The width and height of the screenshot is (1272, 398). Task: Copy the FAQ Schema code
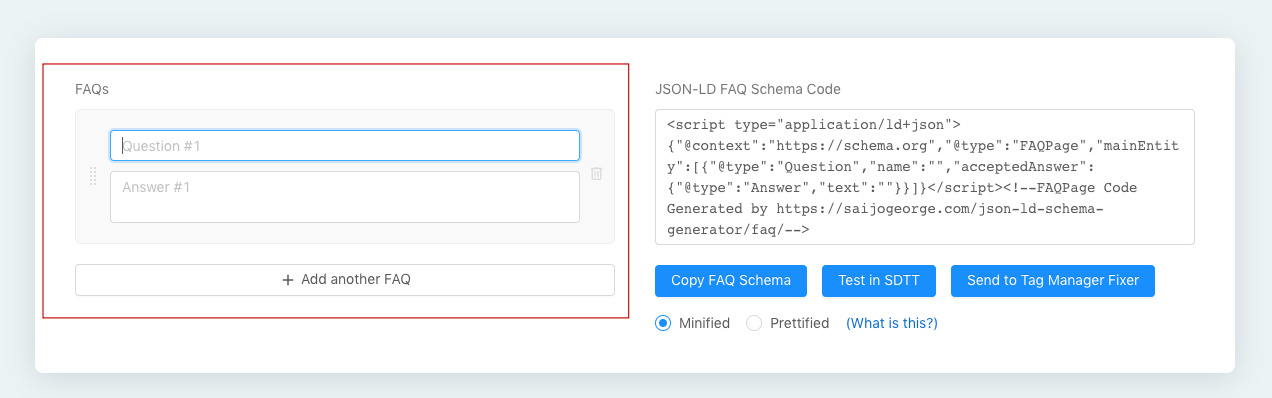point(731,281)
